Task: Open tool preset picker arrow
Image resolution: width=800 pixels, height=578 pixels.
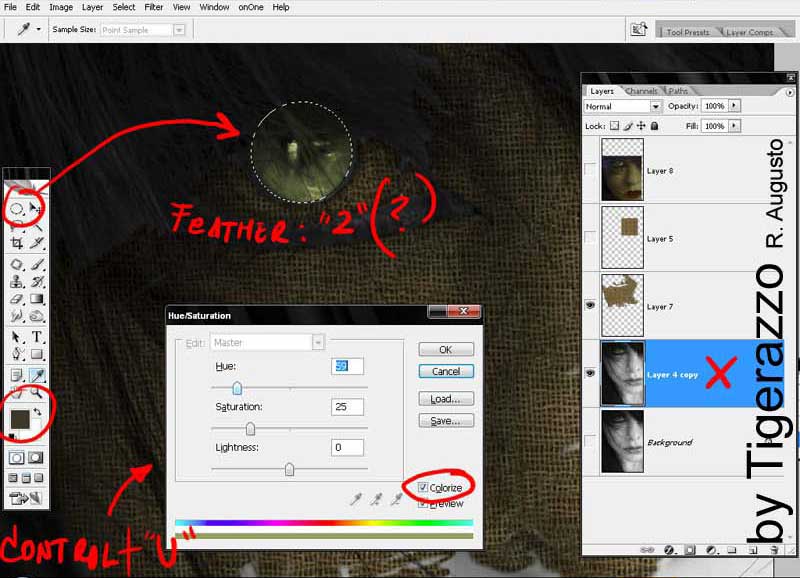Action: pos(38,30)
